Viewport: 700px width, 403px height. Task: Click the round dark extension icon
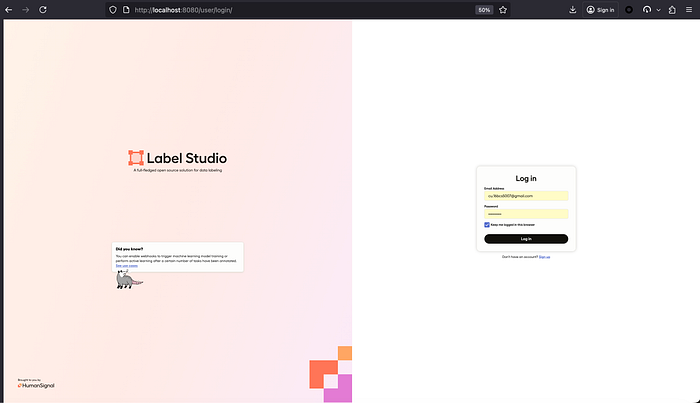tap(629, 10)
